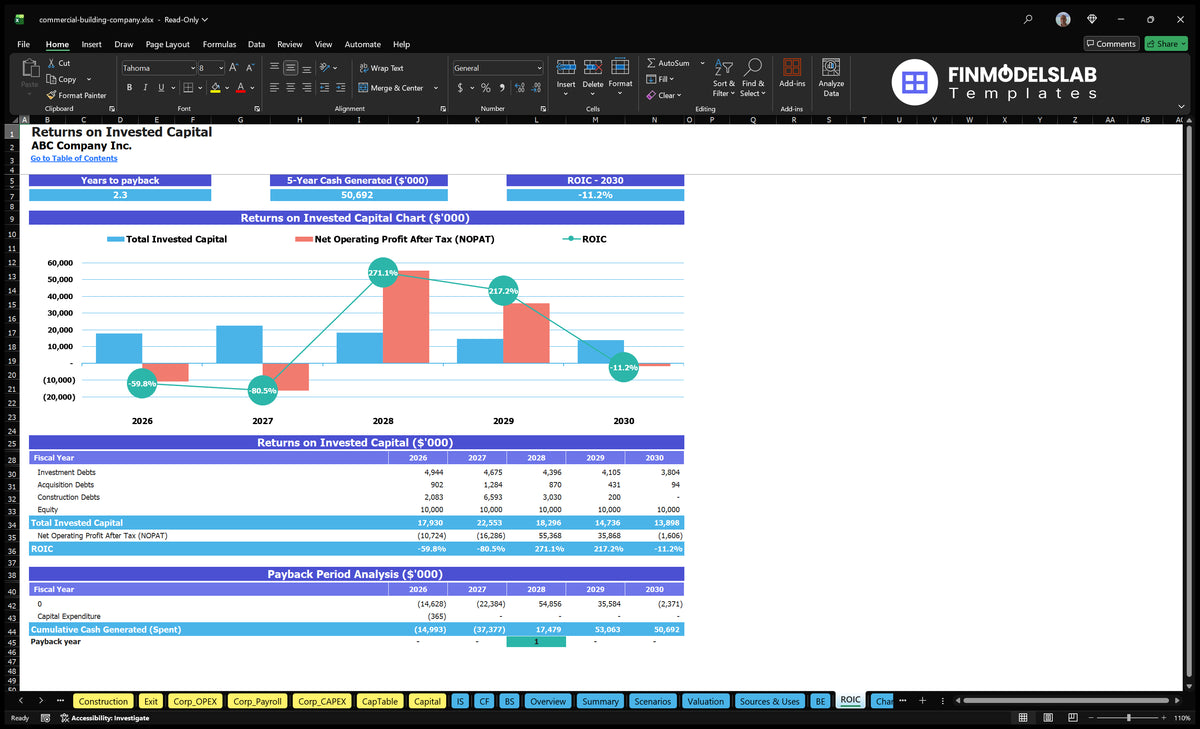Switch to the Scenarios sheet tab

pyautogui.click(x=653, y=701)
